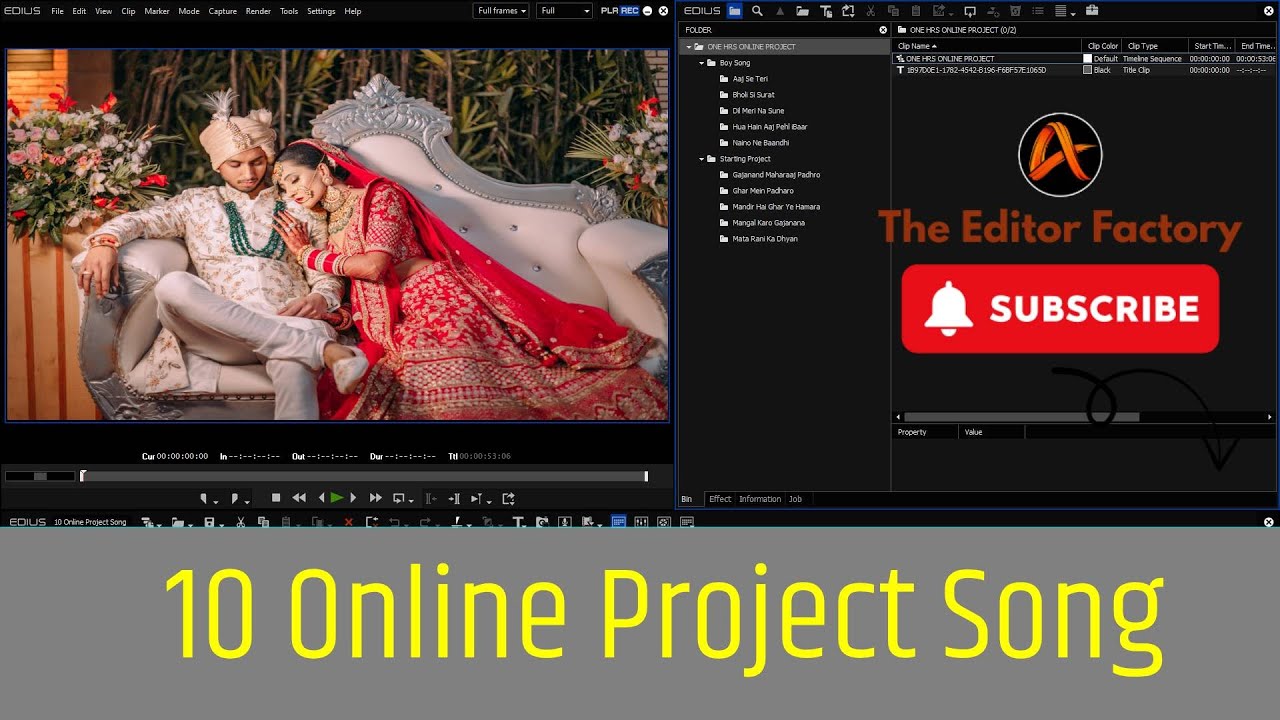This screenshot has width=1280, height=720.
Task: Click Ripple Delete icon in timeline toolbar
Action: [x=372, y=522]
